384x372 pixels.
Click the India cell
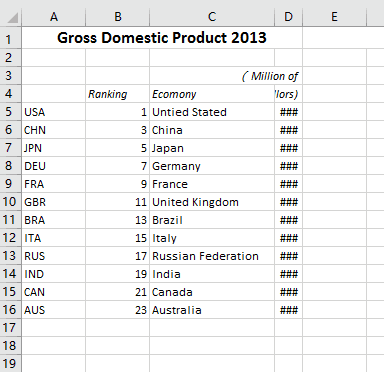click(212, 274)
